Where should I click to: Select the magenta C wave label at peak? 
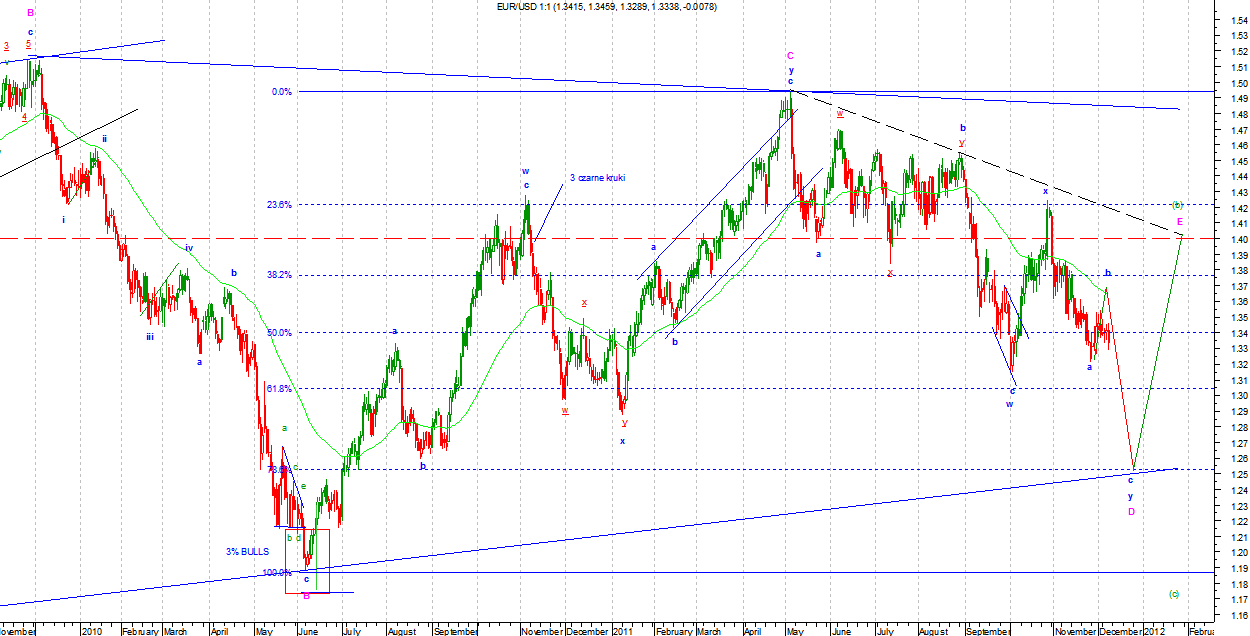[790, 56]
